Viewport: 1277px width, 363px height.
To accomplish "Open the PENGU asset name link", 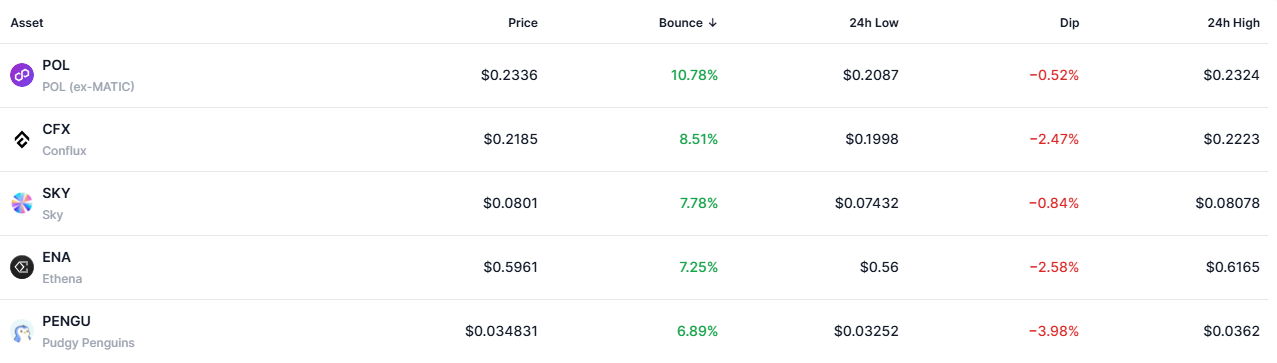I will pyautogui.click(x=64, y=322).
